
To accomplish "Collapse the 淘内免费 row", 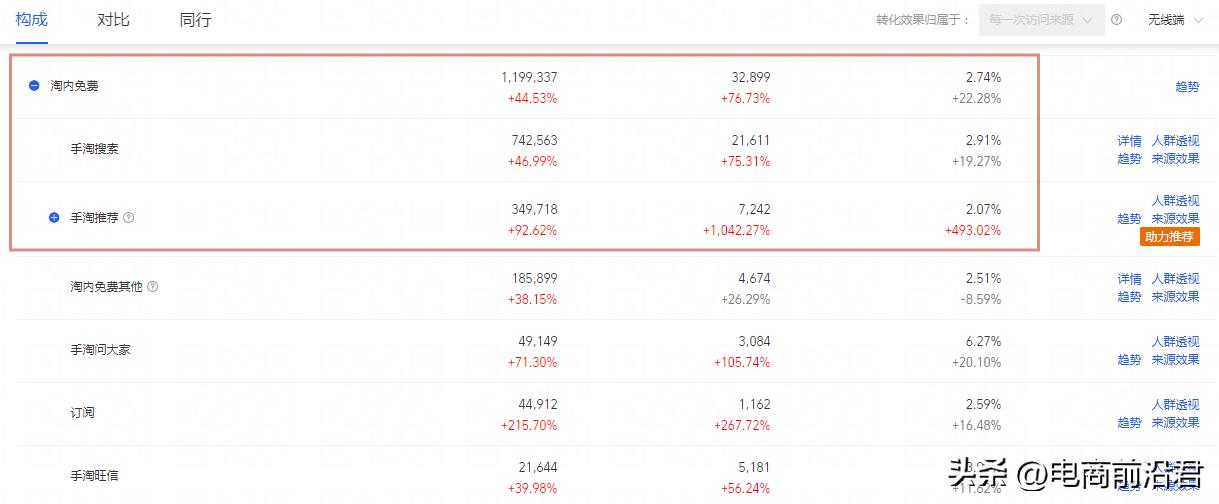I will (x=34, y=86).
